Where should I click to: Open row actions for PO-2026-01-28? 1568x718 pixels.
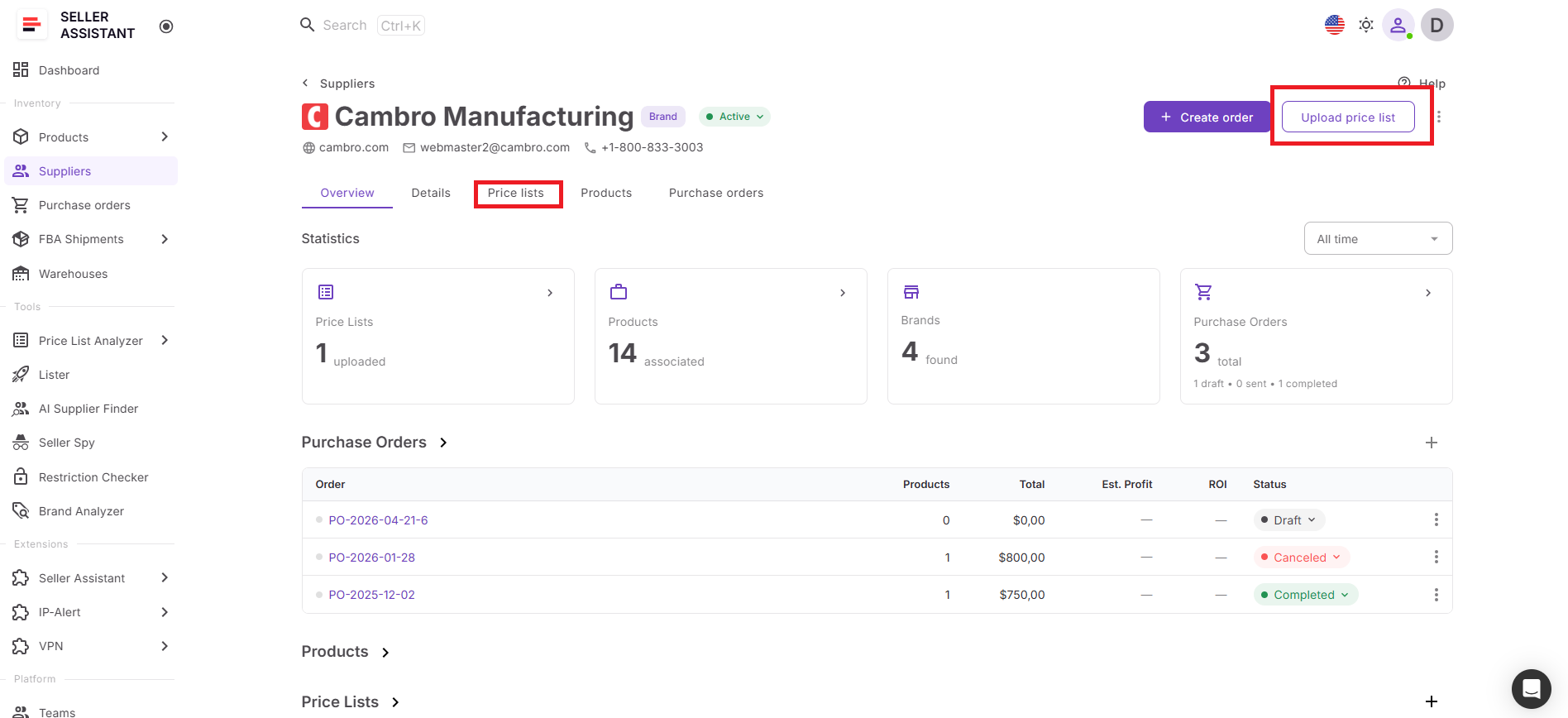point(1437,557)
